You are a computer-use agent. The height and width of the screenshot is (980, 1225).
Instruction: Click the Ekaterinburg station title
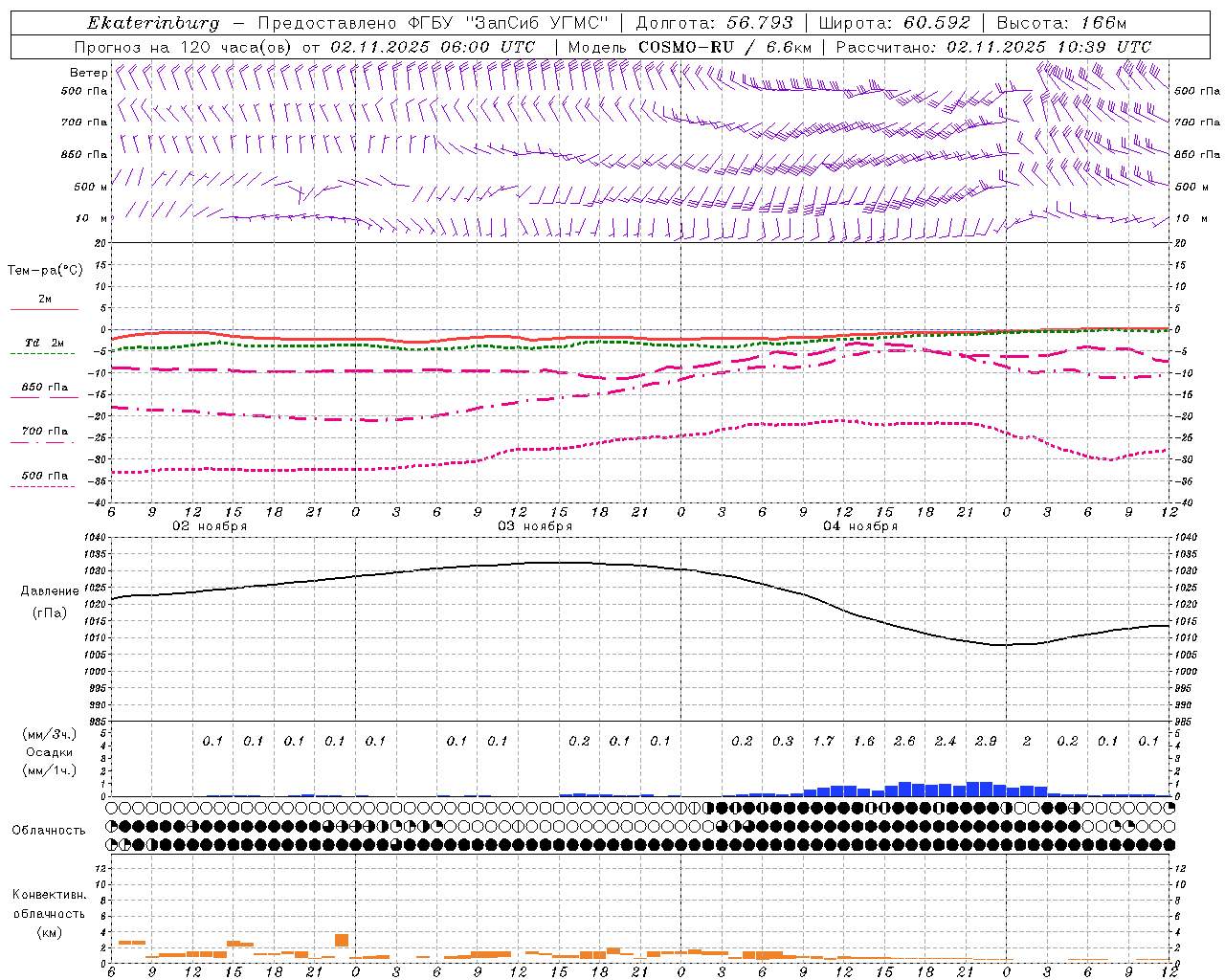[x=153, y=23]
